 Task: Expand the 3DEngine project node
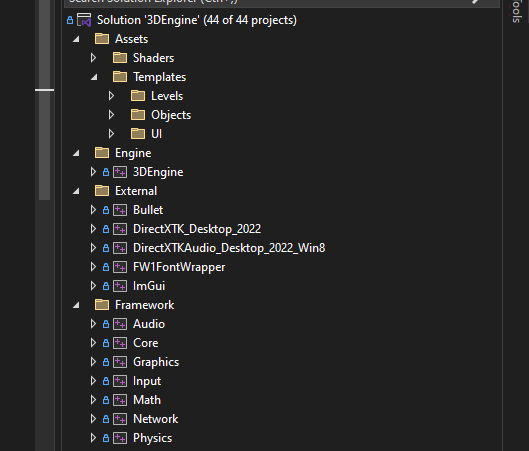(x=93, y=172)
